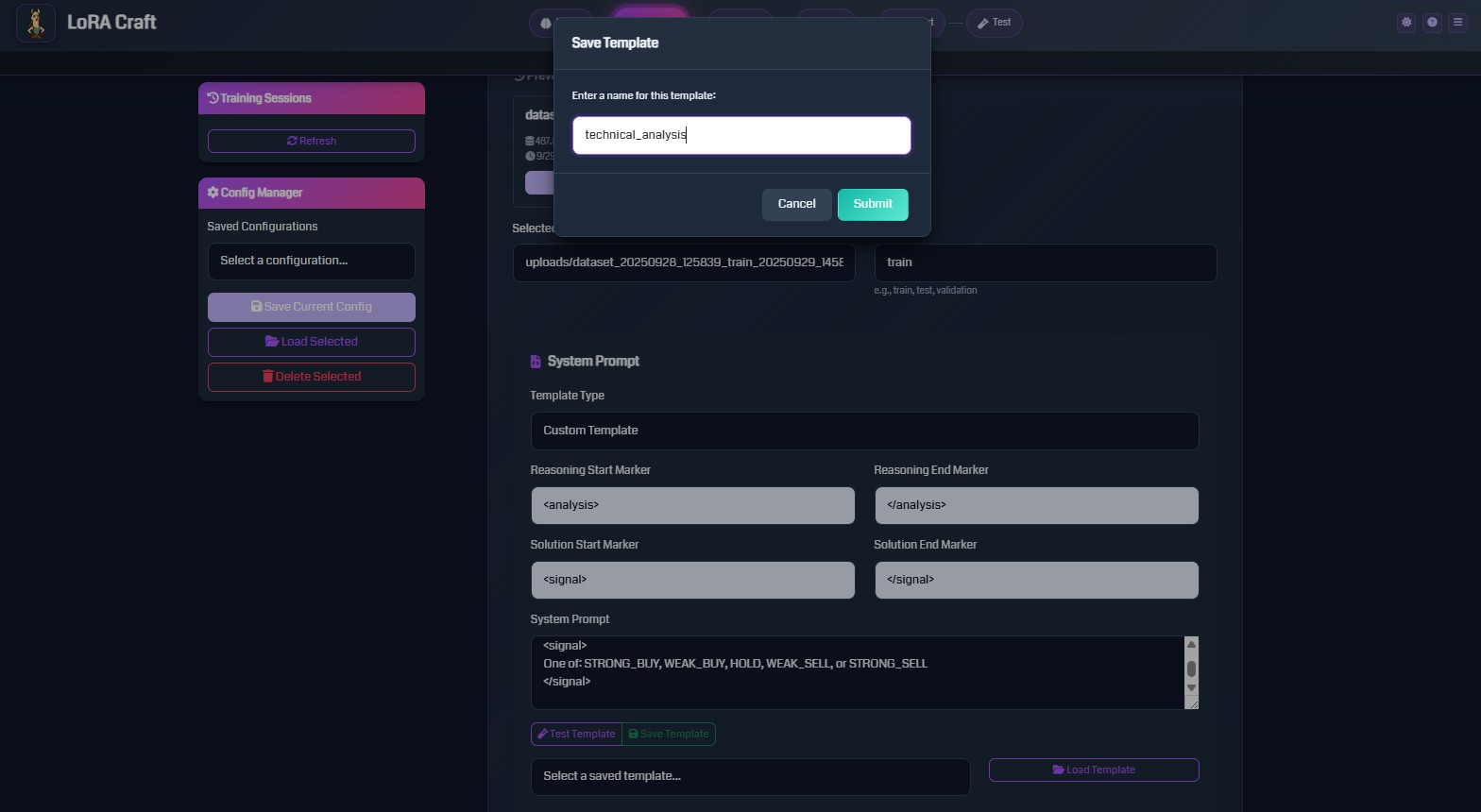Image resolution: width=1481 pixels, height=812 pixels.
Task: Cancel the Save Template dialog
Action: click(796, 204)
